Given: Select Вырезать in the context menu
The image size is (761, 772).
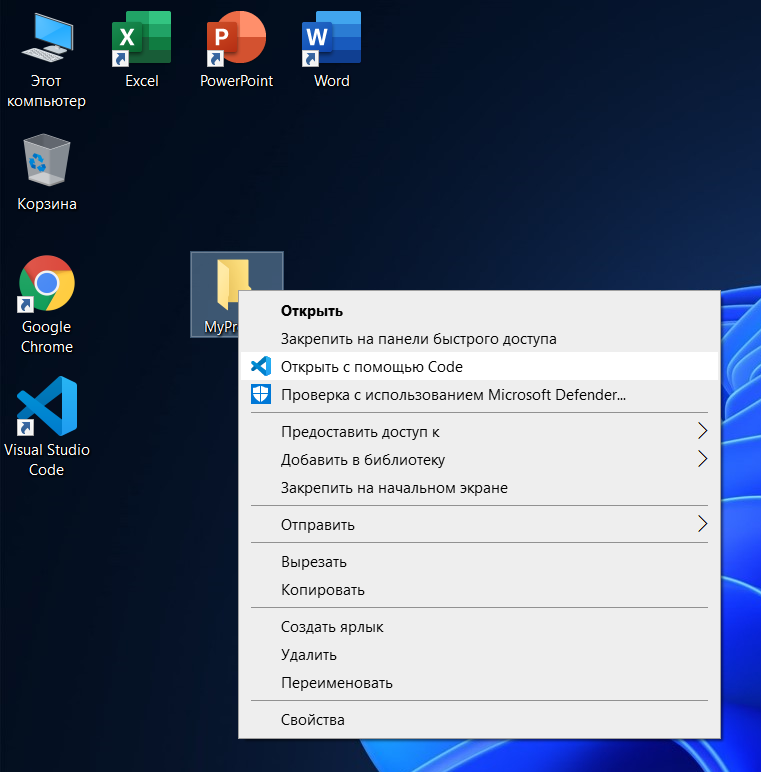Looking at the screenshot, I should [x=314, y=562].
